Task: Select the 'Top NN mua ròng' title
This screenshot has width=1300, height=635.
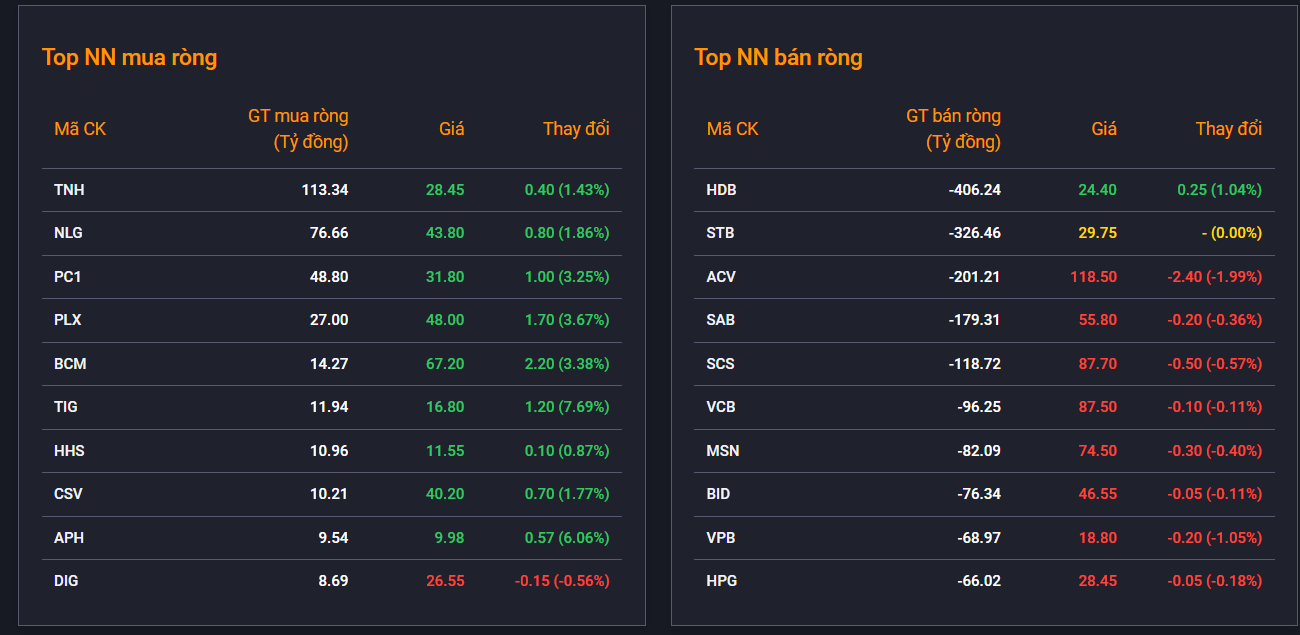Action: tap(129, 57)
